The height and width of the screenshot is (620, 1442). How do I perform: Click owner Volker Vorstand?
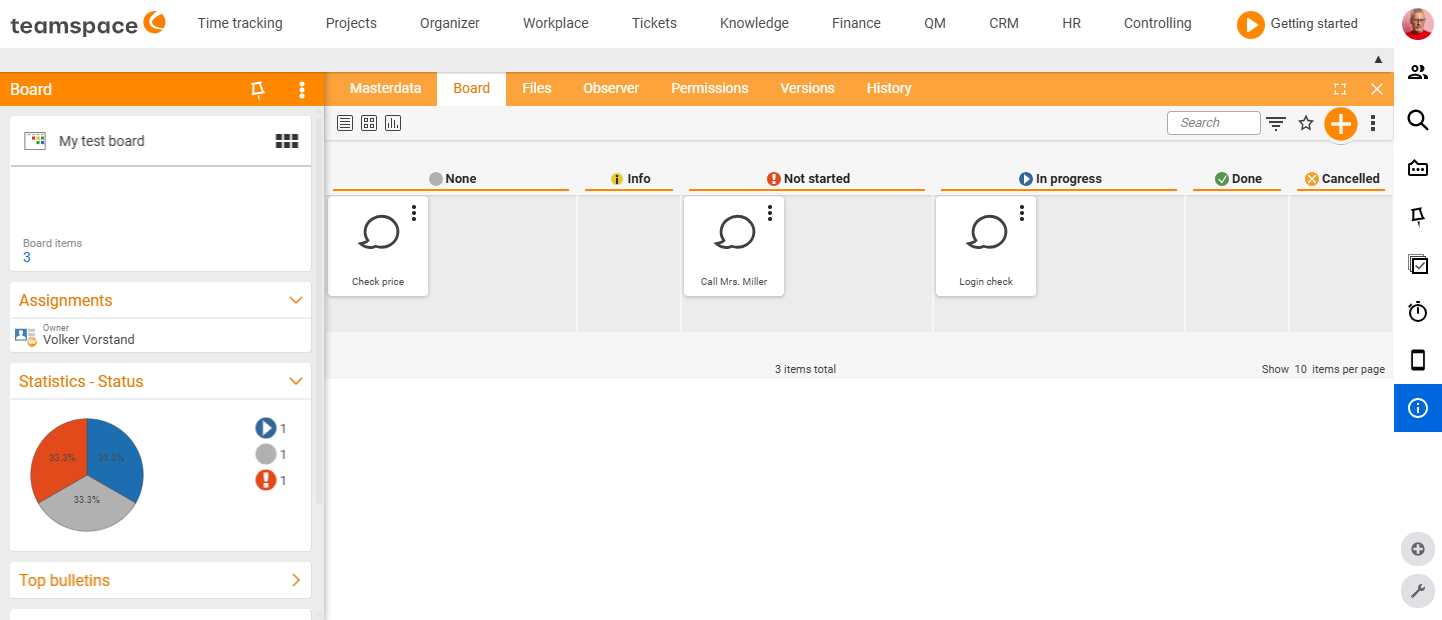[88, 339]
